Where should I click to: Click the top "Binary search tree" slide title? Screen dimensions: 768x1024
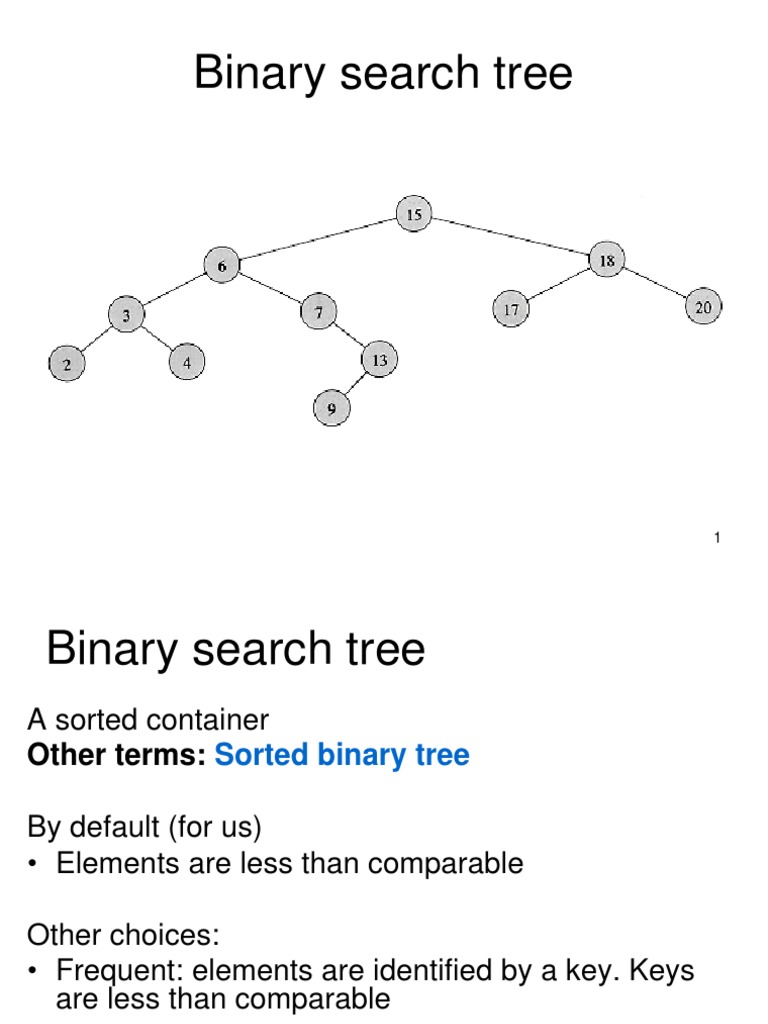383,74
